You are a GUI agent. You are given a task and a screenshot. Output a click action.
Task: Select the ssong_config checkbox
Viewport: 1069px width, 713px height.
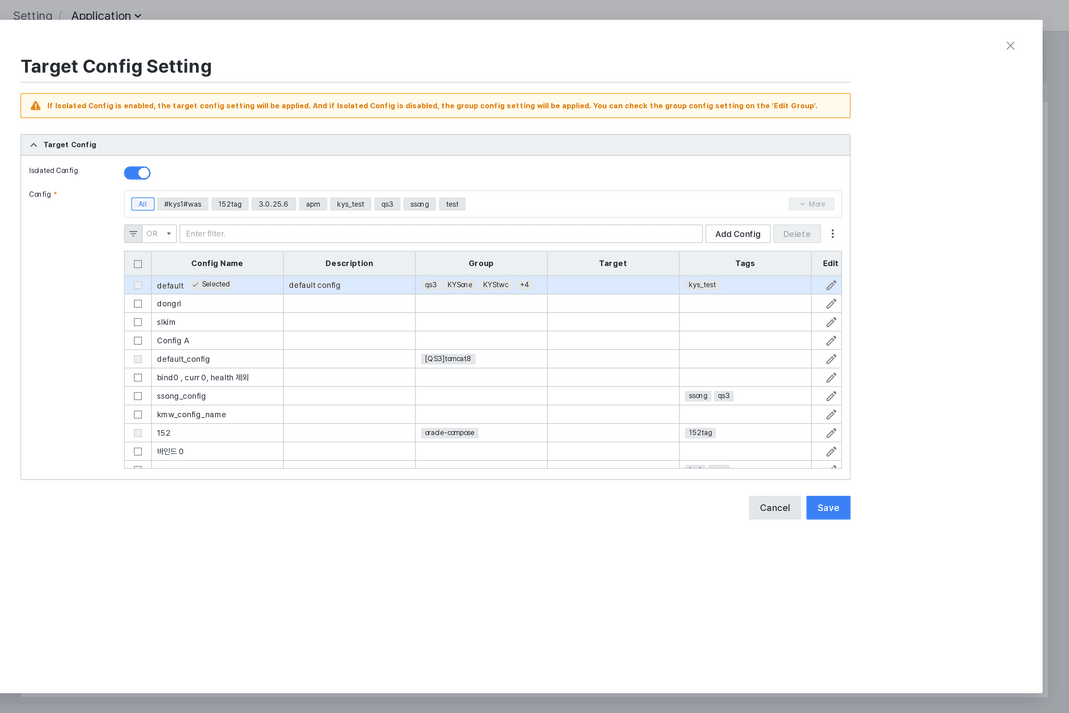[x=138, y=395]
